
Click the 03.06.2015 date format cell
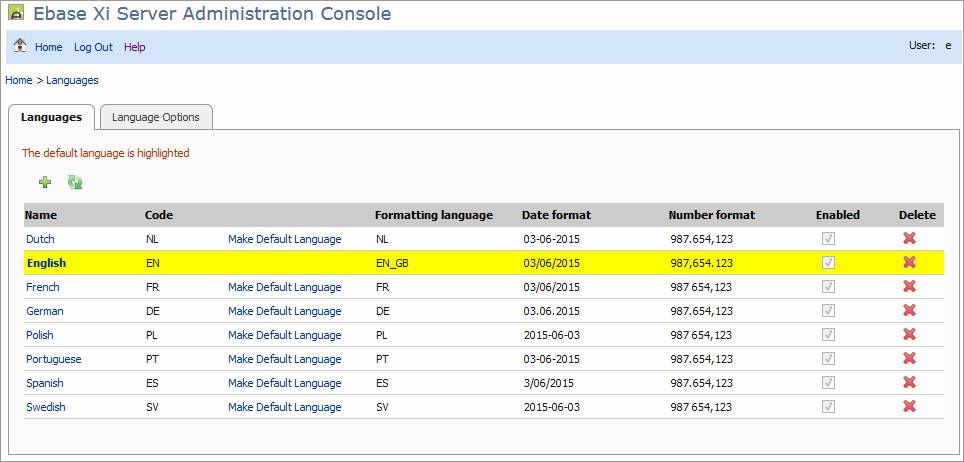point(551,311)
